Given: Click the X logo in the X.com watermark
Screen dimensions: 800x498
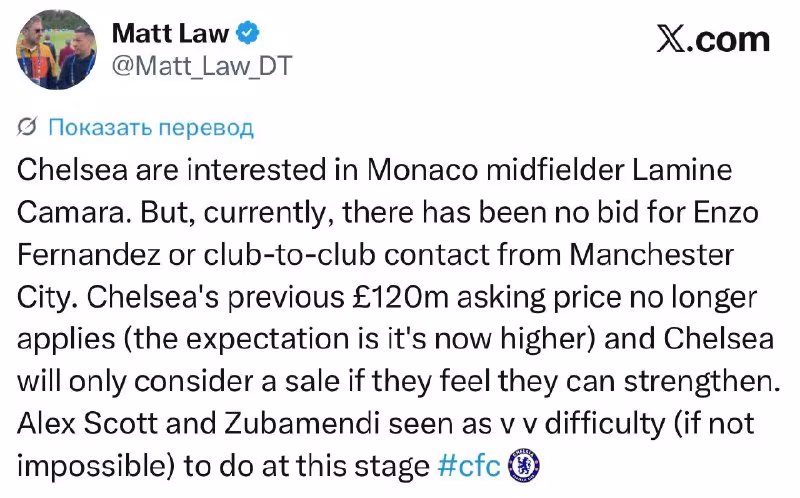Looking at the screenshot, I should coord(670,39).
